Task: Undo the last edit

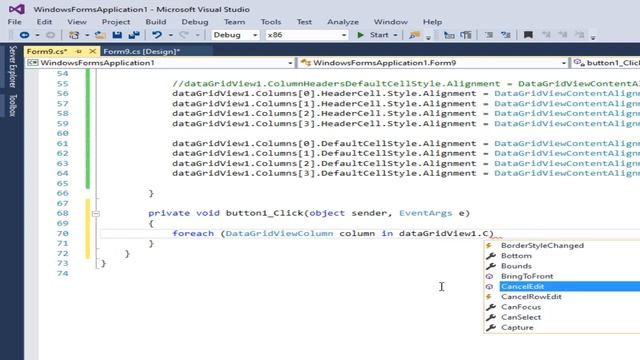Action: tap(157, 35)
